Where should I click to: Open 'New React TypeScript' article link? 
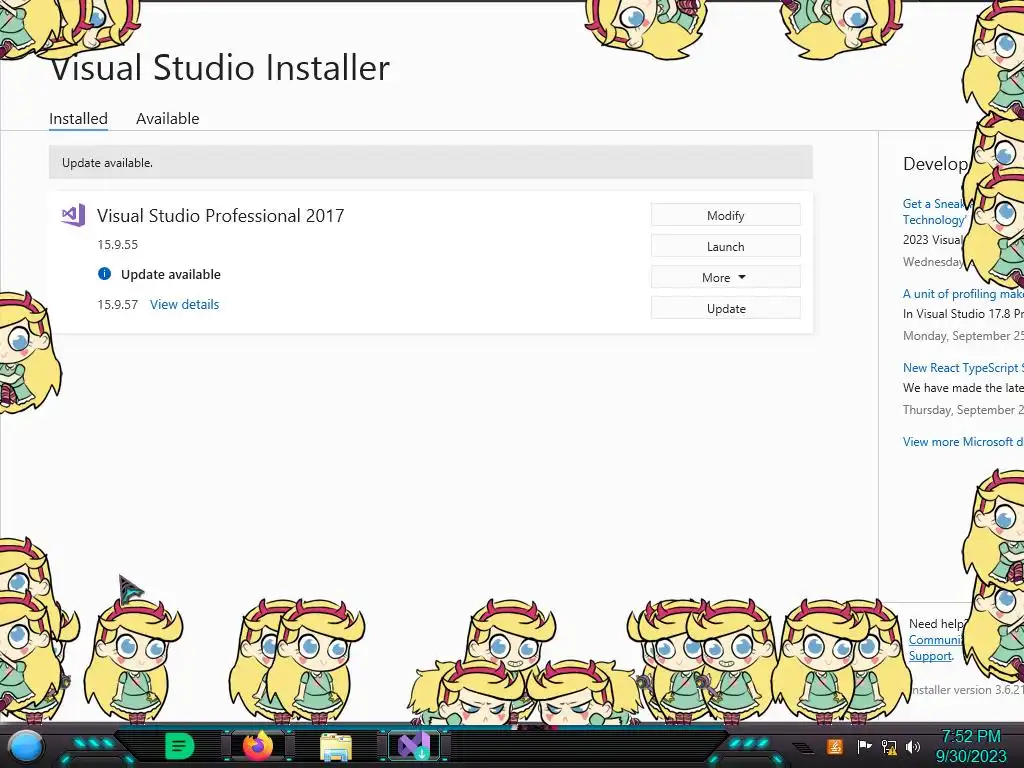click(x=963, y=368)
